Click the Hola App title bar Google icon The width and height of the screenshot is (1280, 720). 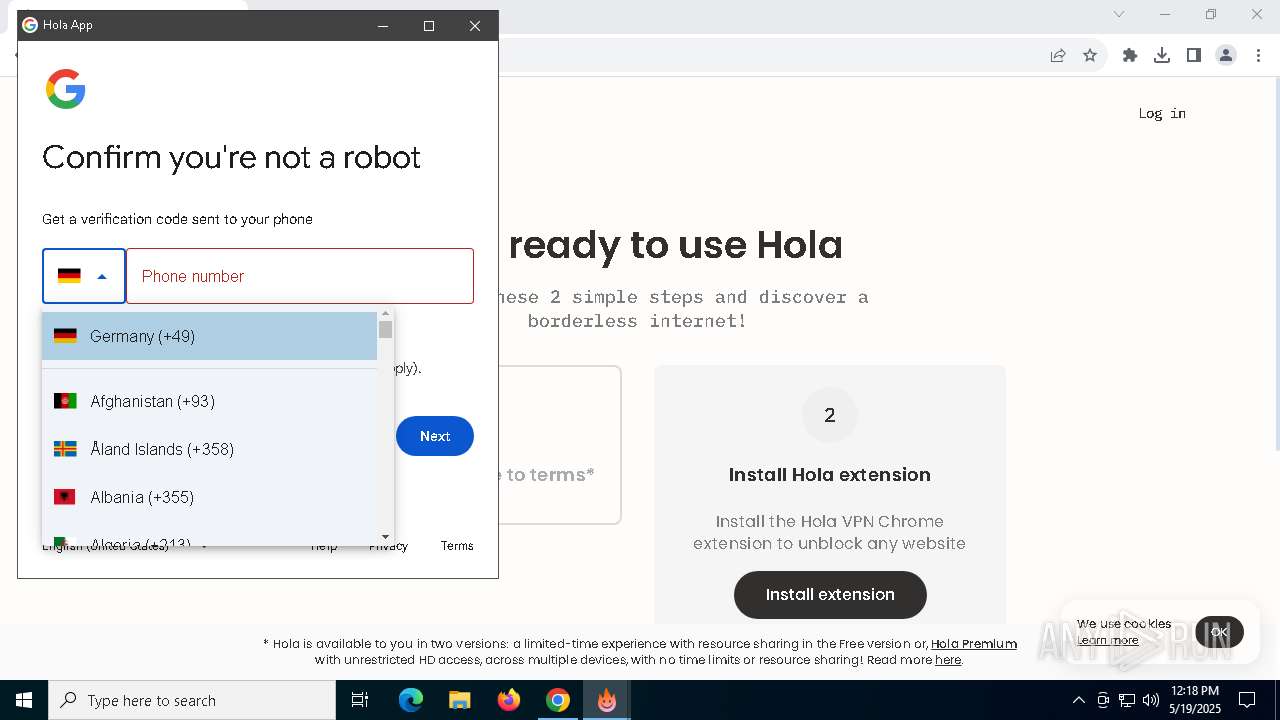click(30, 25)
